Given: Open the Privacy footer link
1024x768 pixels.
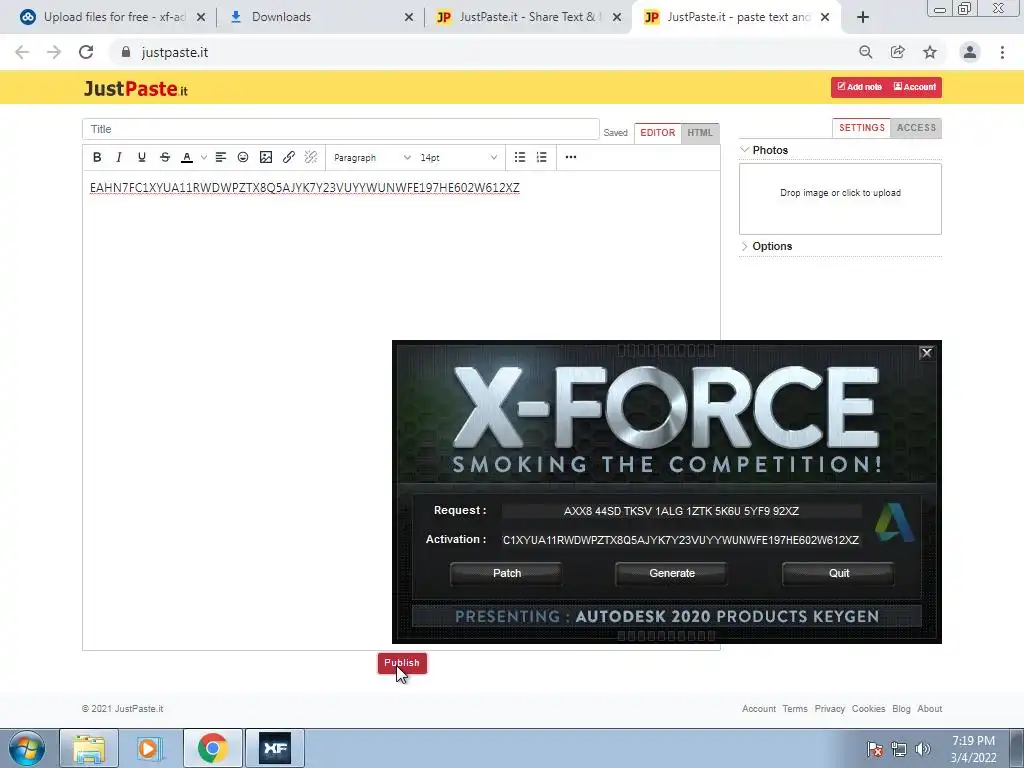Looking at the screenshot, I should [829, 709].
